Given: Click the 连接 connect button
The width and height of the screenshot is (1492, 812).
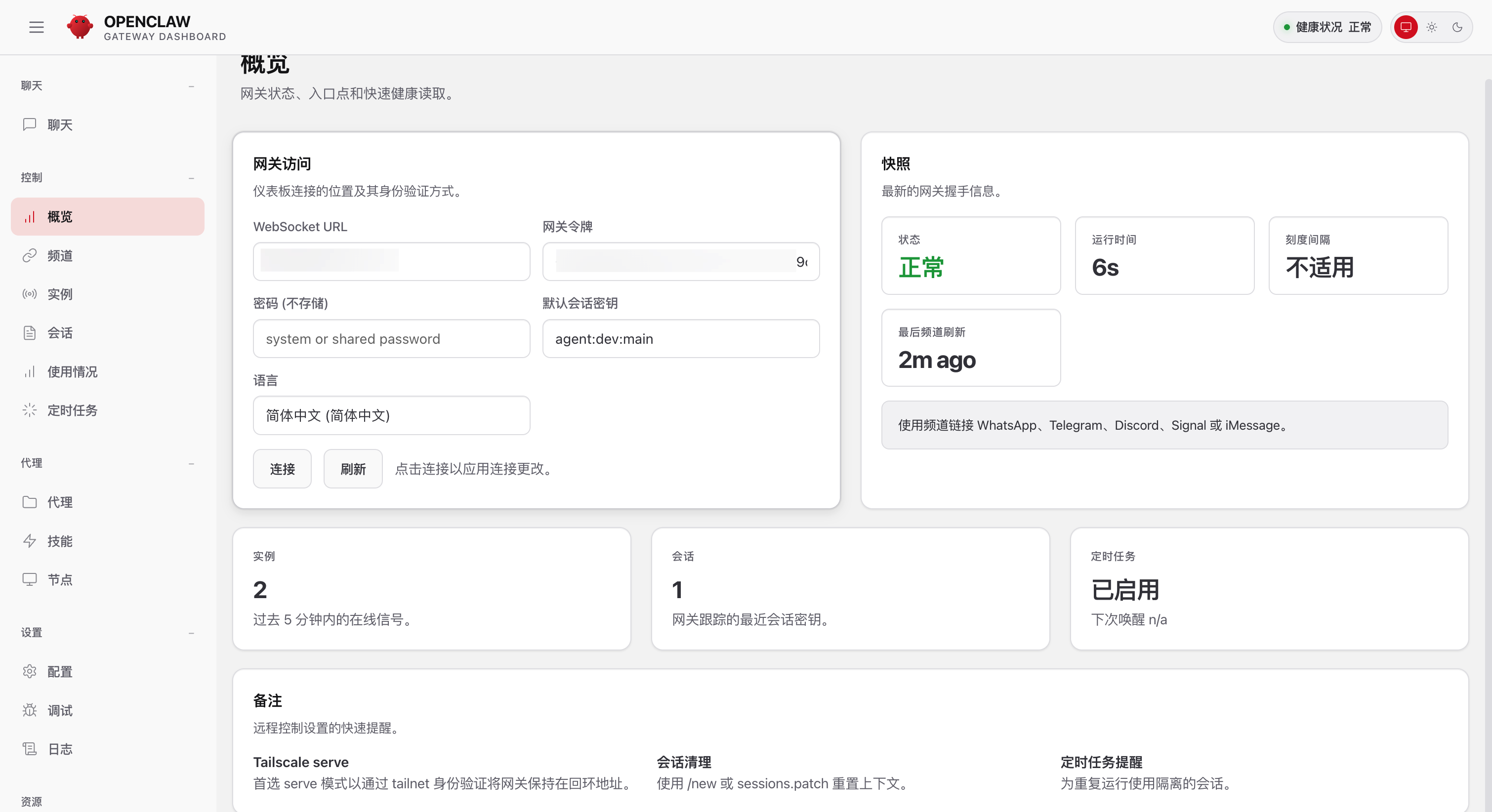Looking at the screenshot, I should click(282, 469).
